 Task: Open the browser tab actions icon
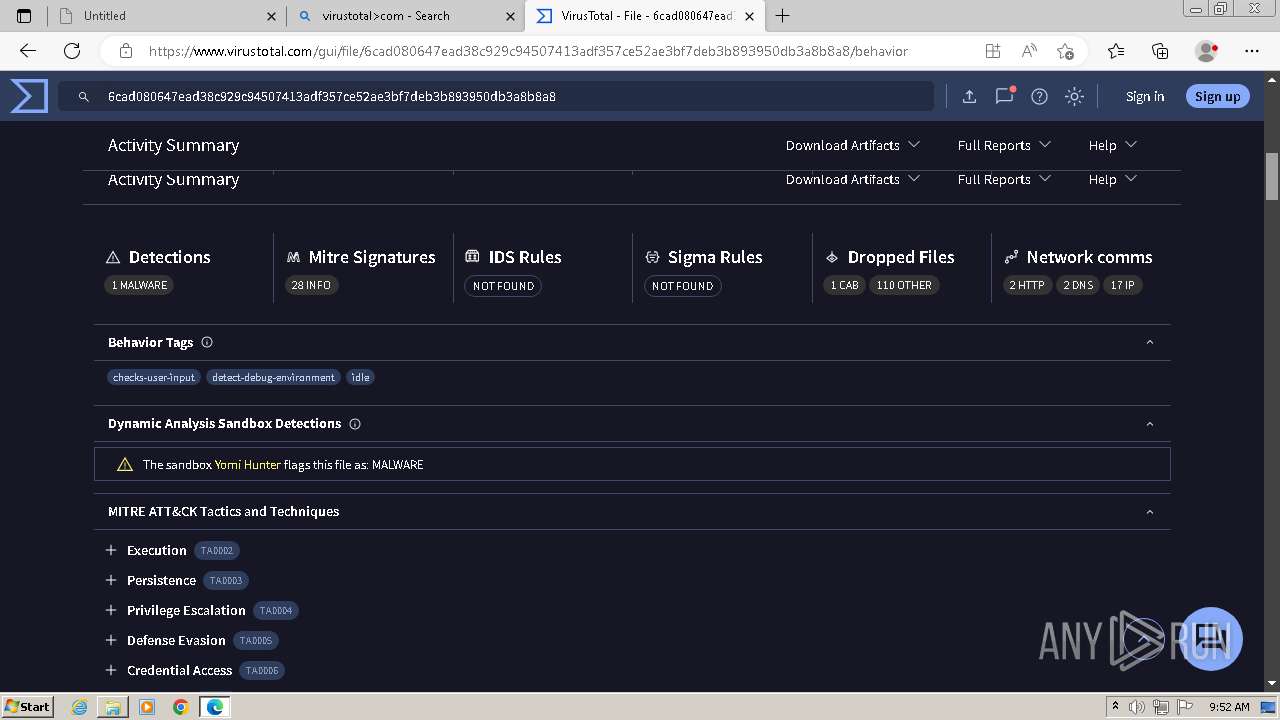[25, 16]
